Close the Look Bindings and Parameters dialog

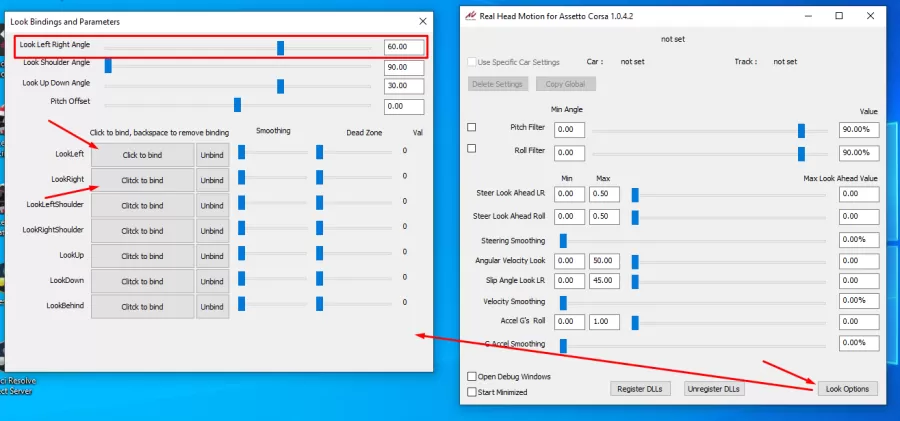click(423, 21)
